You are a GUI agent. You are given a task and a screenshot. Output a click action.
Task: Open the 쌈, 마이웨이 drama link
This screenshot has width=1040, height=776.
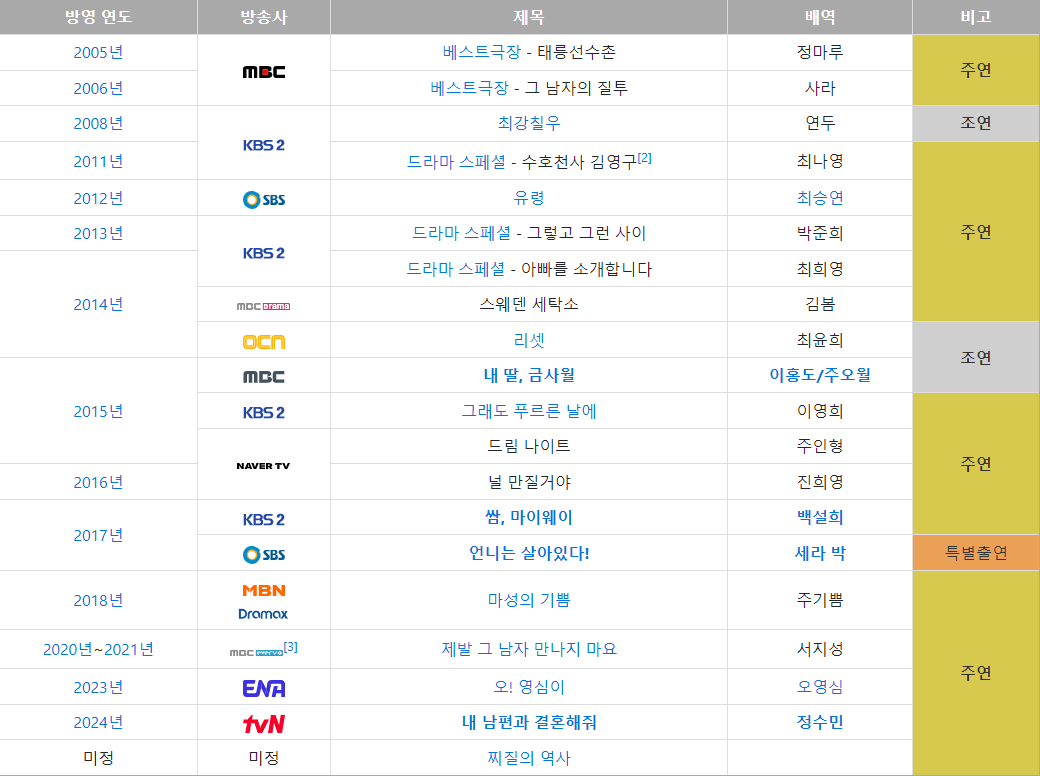click(530, 516)
